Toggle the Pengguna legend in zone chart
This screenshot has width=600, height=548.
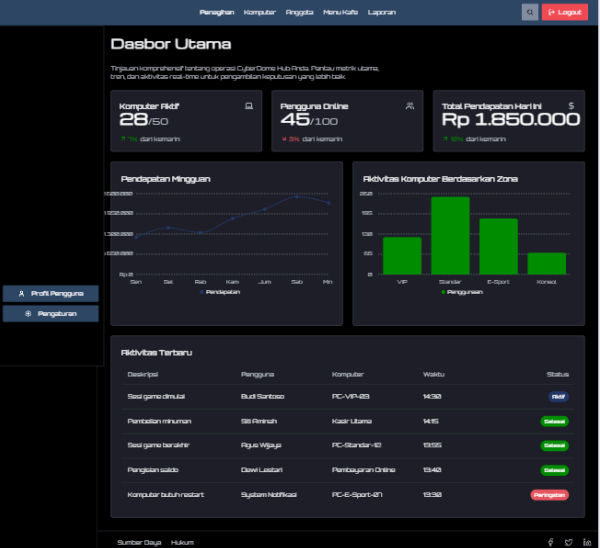click(462, 292)
